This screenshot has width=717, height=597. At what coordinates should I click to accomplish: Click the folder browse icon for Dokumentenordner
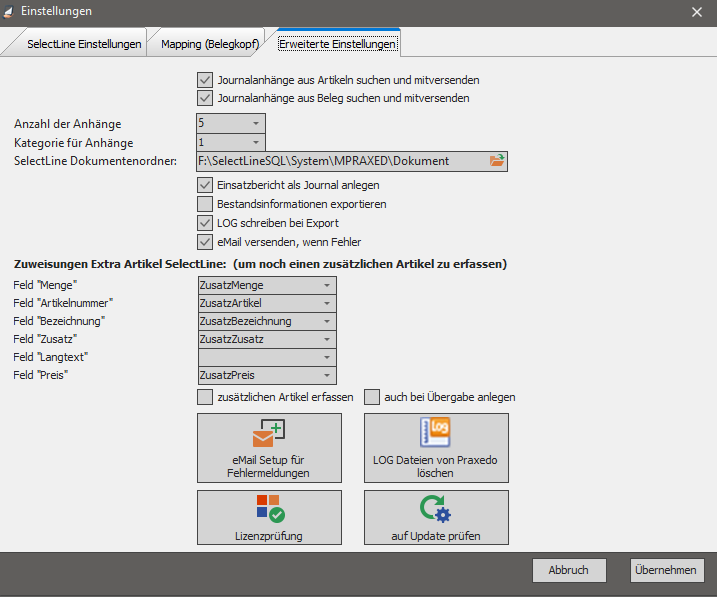[497, 160]
